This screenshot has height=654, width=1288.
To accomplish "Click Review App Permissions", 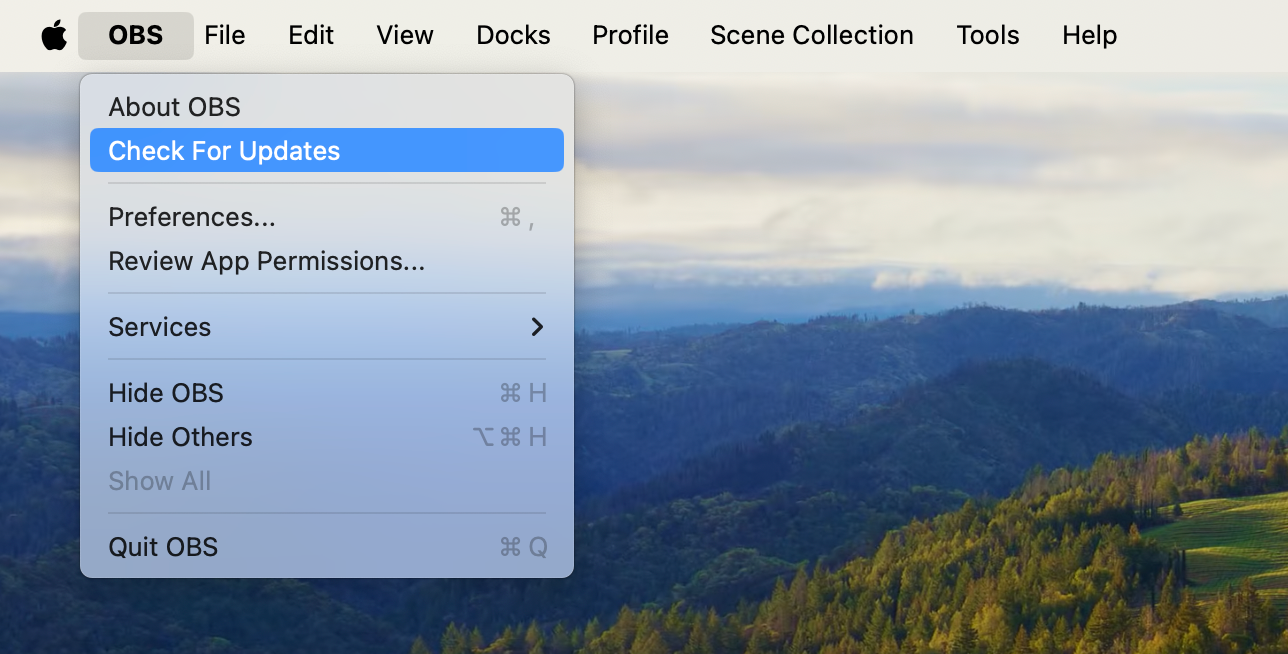I will pos(266,261).
